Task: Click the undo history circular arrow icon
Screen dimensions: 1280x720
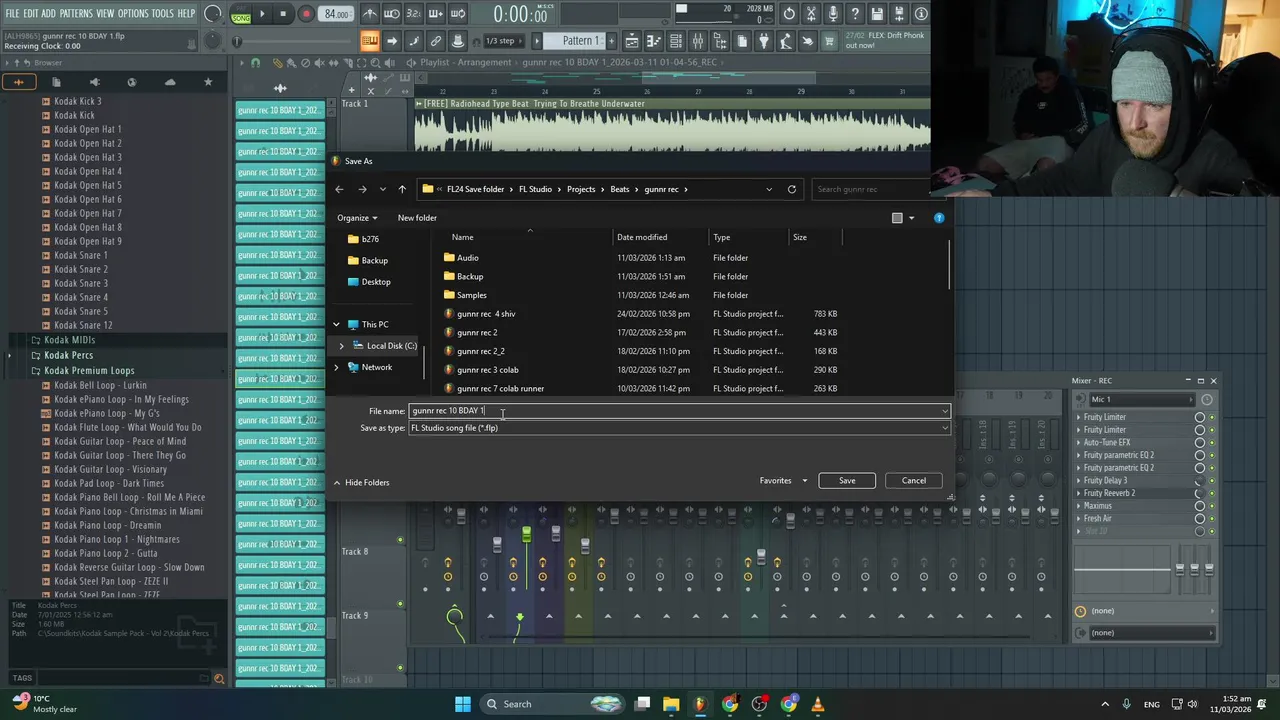Action: coord(789,14)
